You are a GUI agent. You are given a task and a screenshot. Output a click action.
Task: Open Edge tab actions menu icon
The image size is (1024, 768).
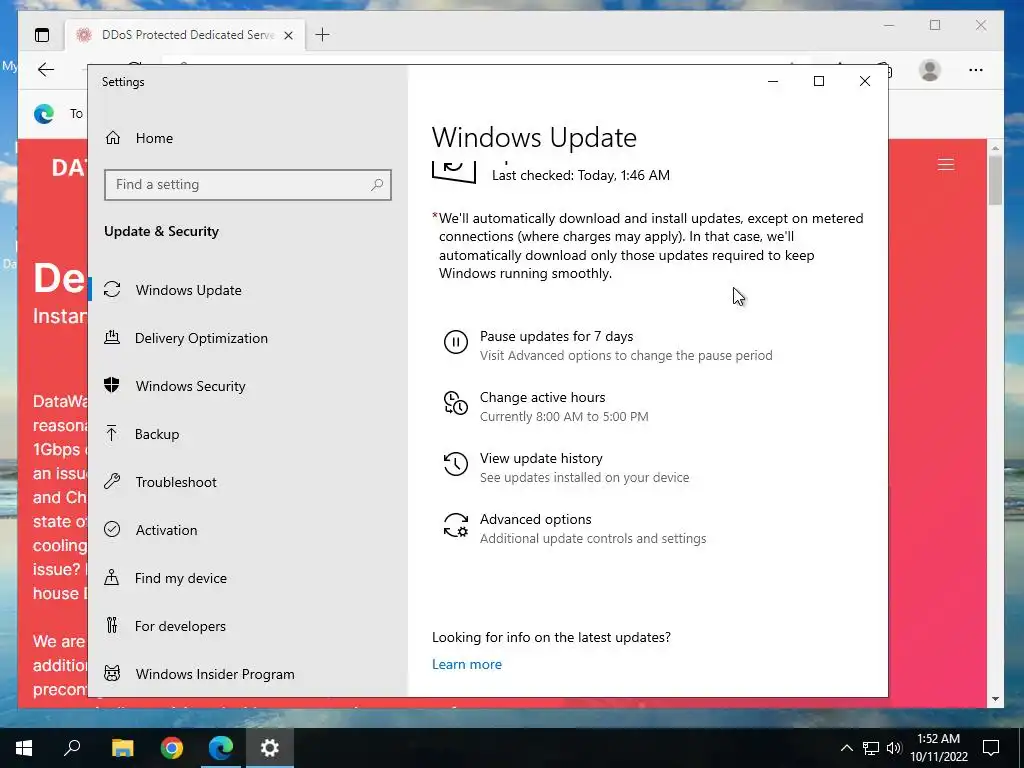pos(42,35)
